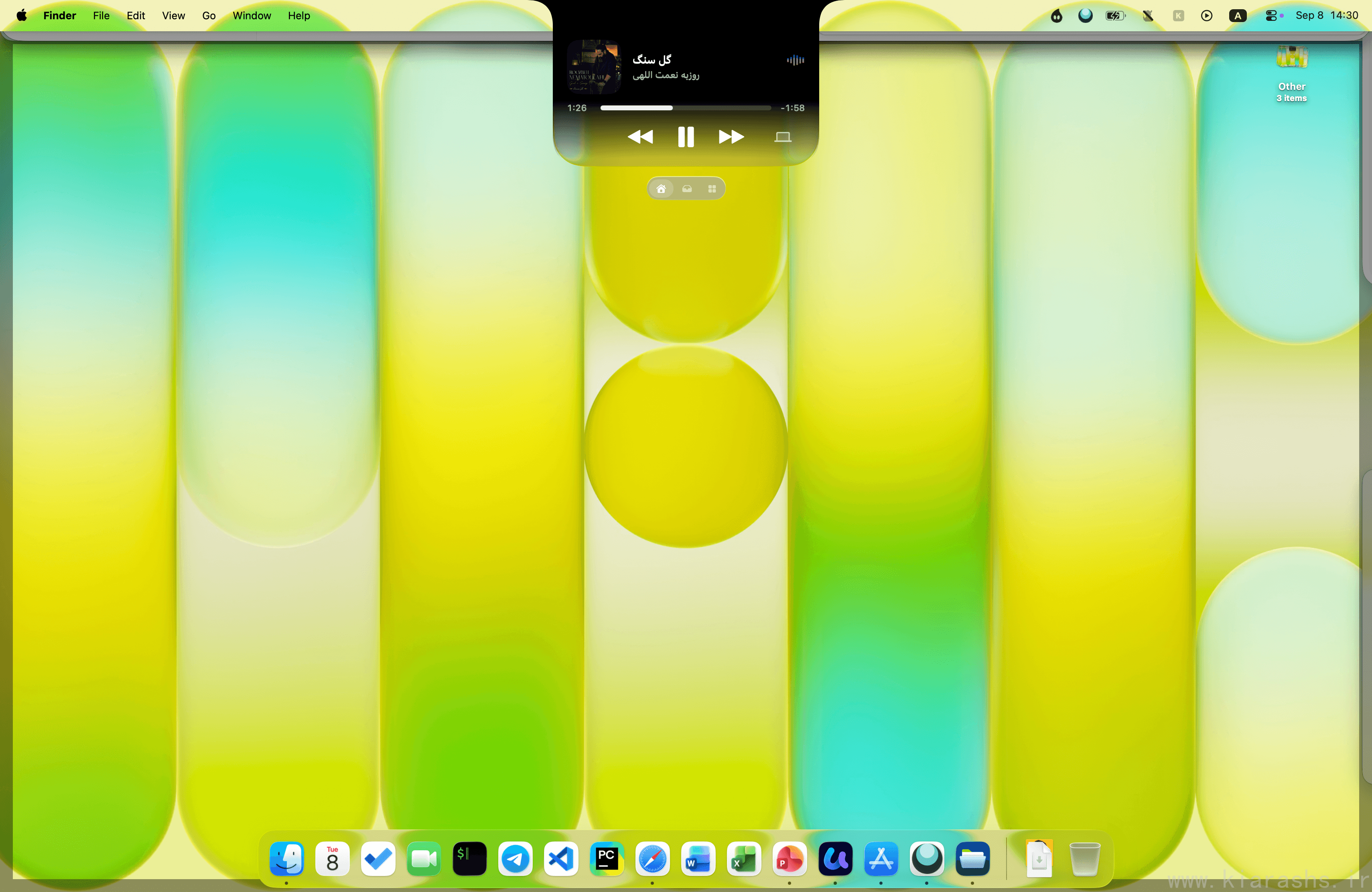The image size is (1372, 892).
Task: Select the grid tab in notch widget
Action: [x=712, y=189]
